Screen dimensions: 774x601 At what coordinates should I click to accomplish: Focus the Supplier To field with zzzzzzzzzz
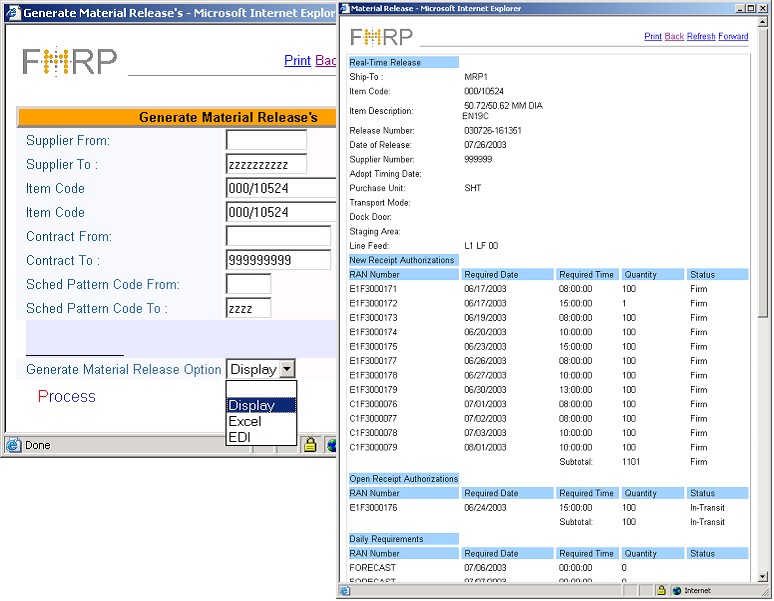click(266, 164)
